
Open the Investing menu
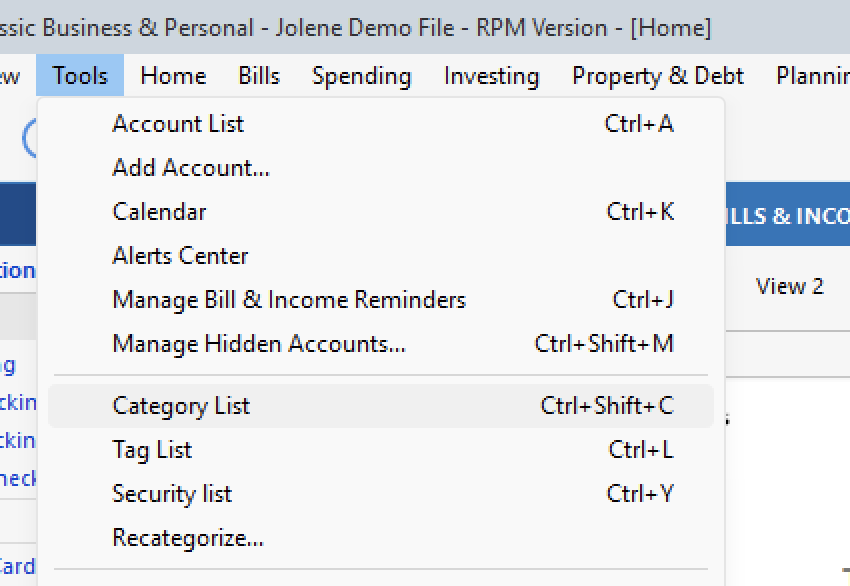tap(491, 76)
